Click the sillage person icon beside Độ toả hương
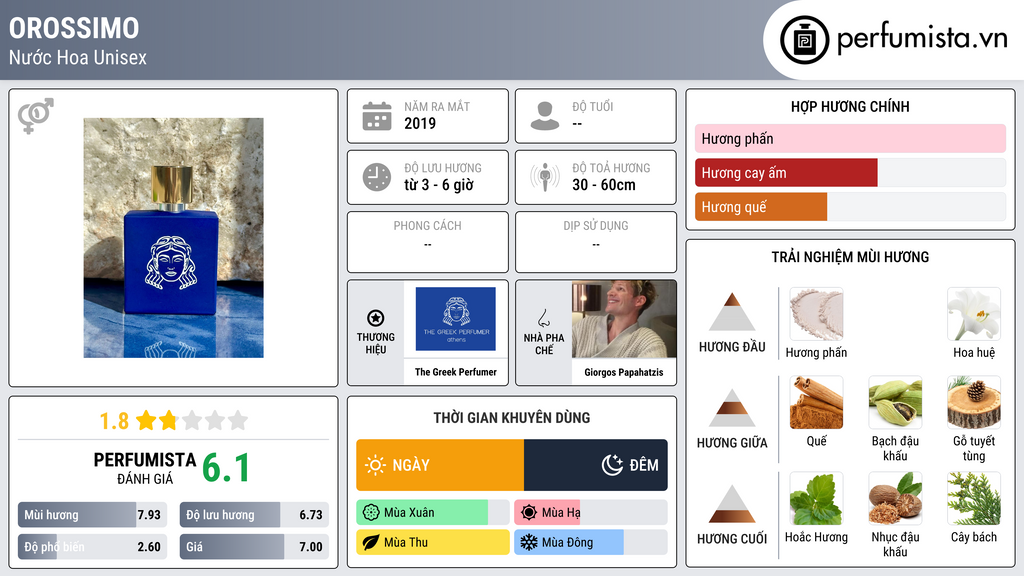This screenshot has height=576, width=1024. (545, 177)
